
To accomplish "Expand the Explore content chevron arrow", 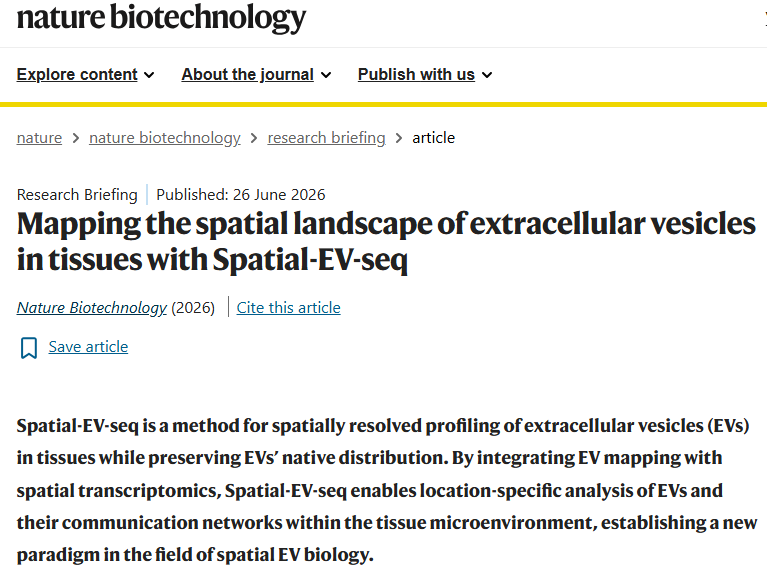I will coord(149,75).
